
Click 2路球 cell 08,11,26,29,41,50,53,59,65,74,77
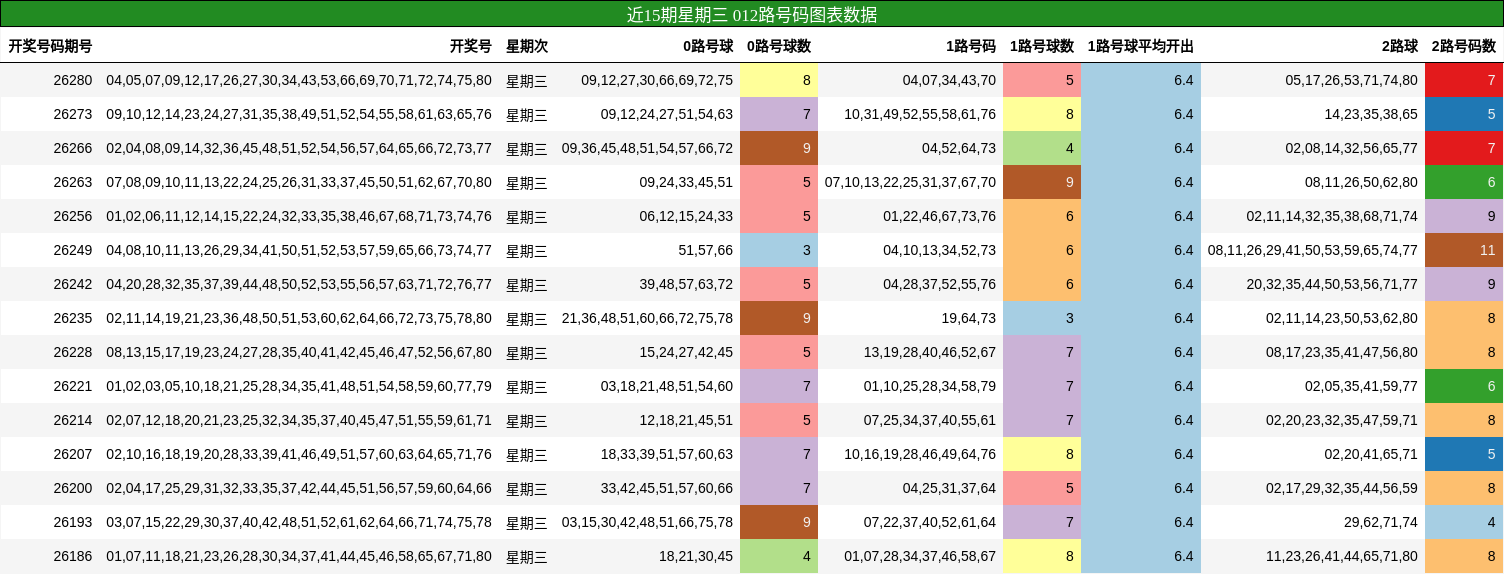(1313, 250)
